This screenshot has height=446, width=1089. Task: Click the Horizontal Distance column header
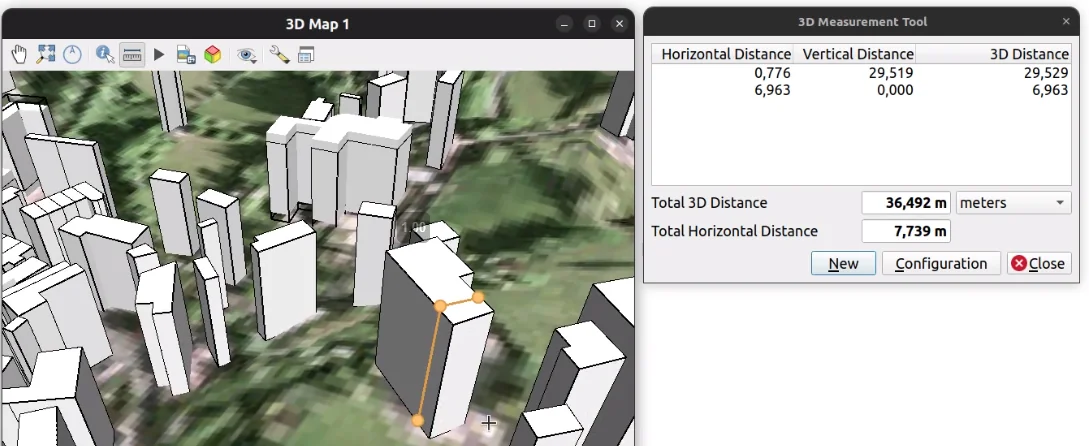pos(725,54)
